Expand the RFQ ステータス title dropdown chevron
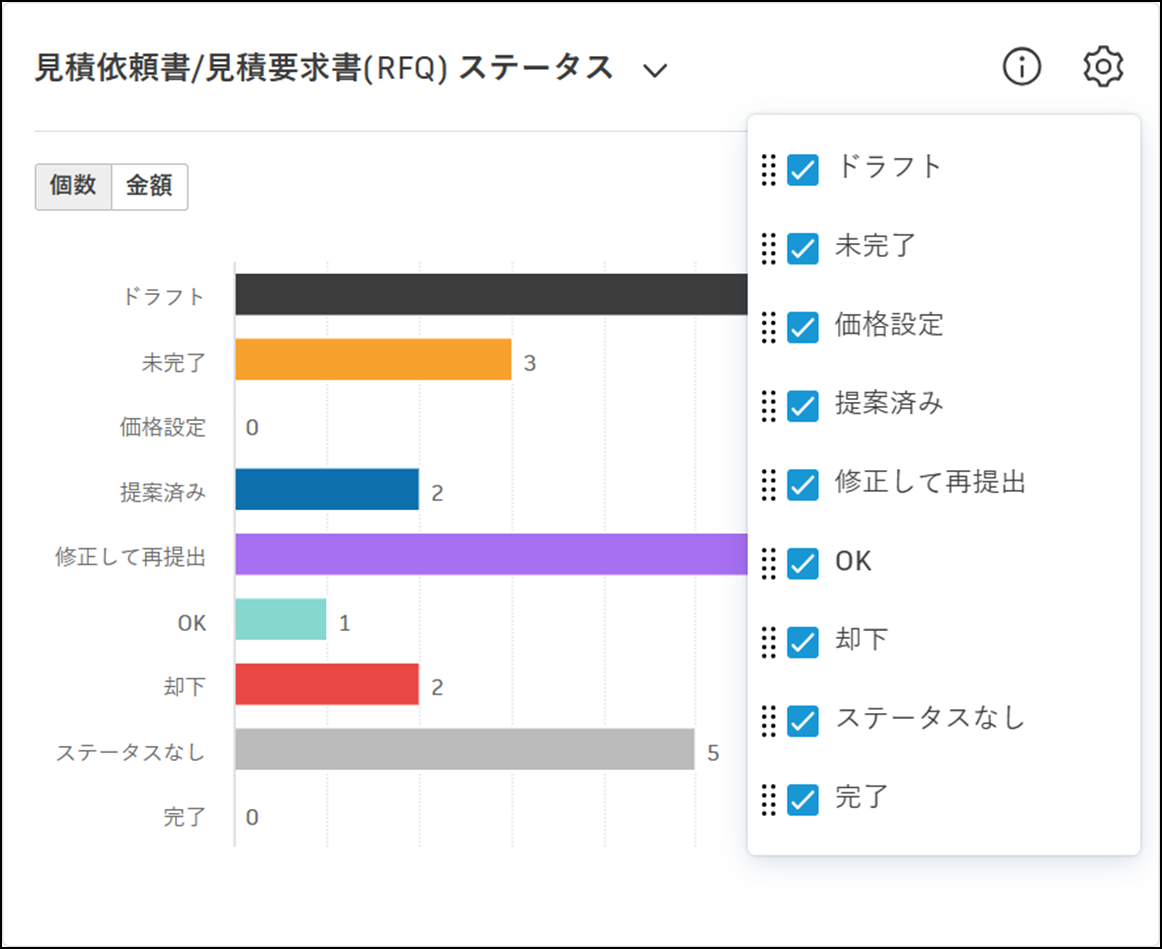 coord(655,70)
